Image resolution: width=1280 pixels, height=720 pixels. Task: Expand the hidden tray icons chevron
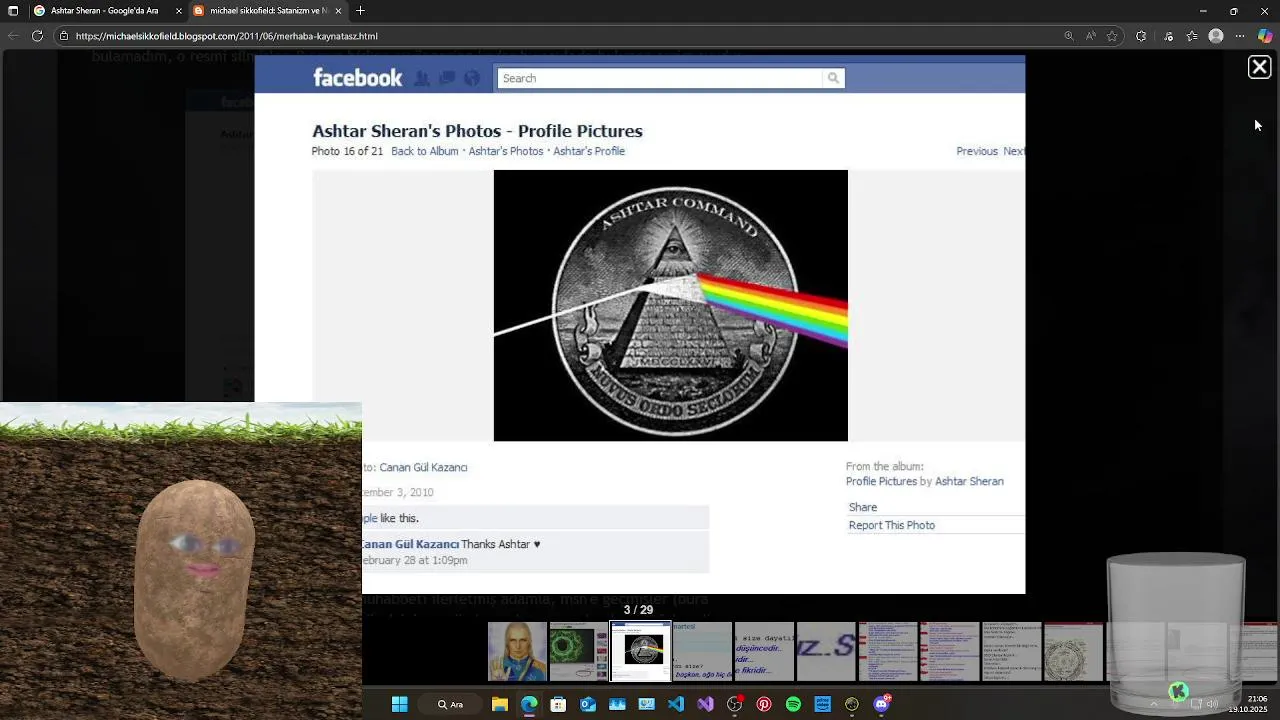(1154, 704)
